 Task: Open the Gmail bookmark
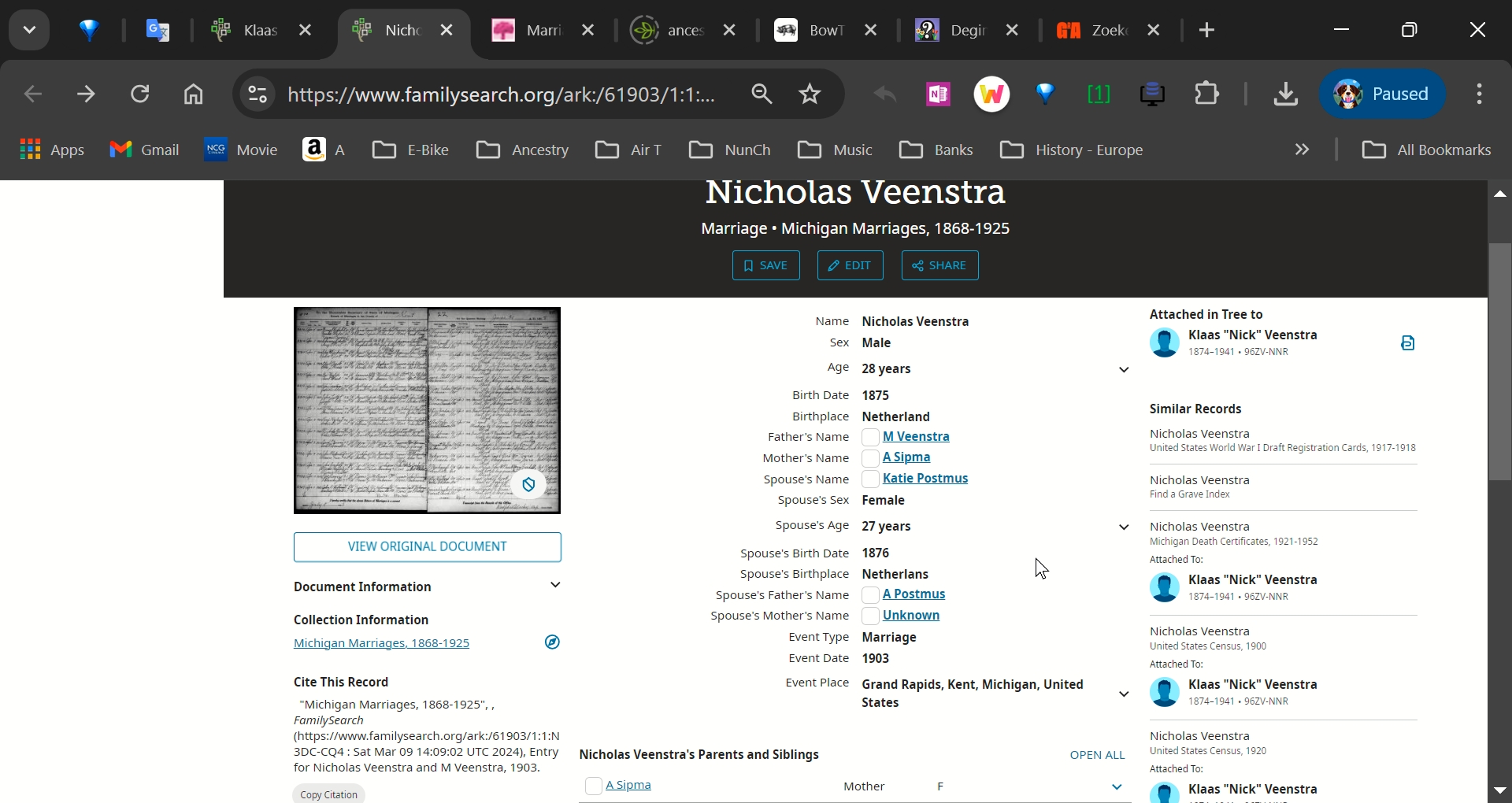point(144,150)
